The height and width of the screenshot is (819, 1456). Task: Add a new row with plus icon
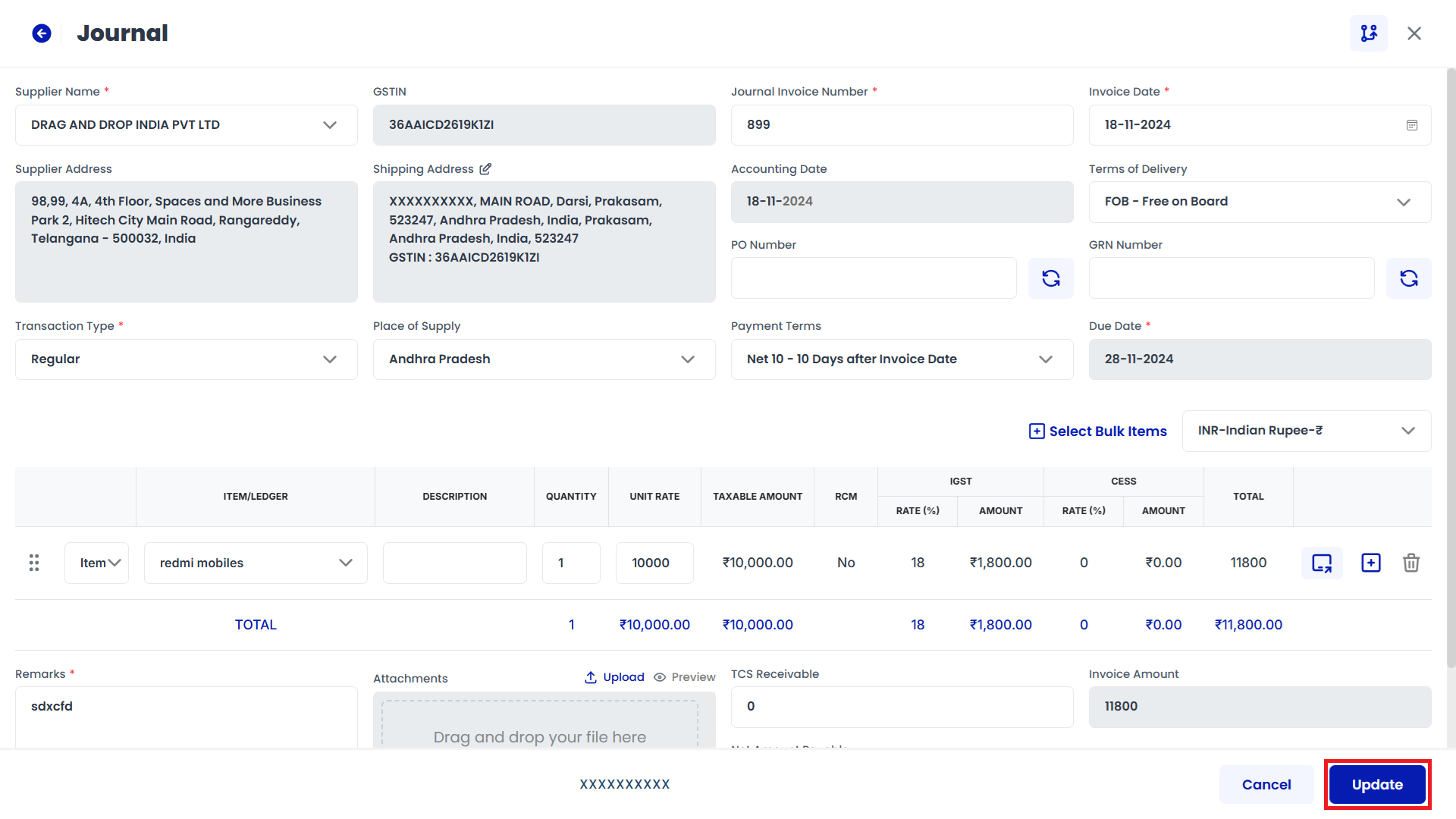(x=1370, y=563)
